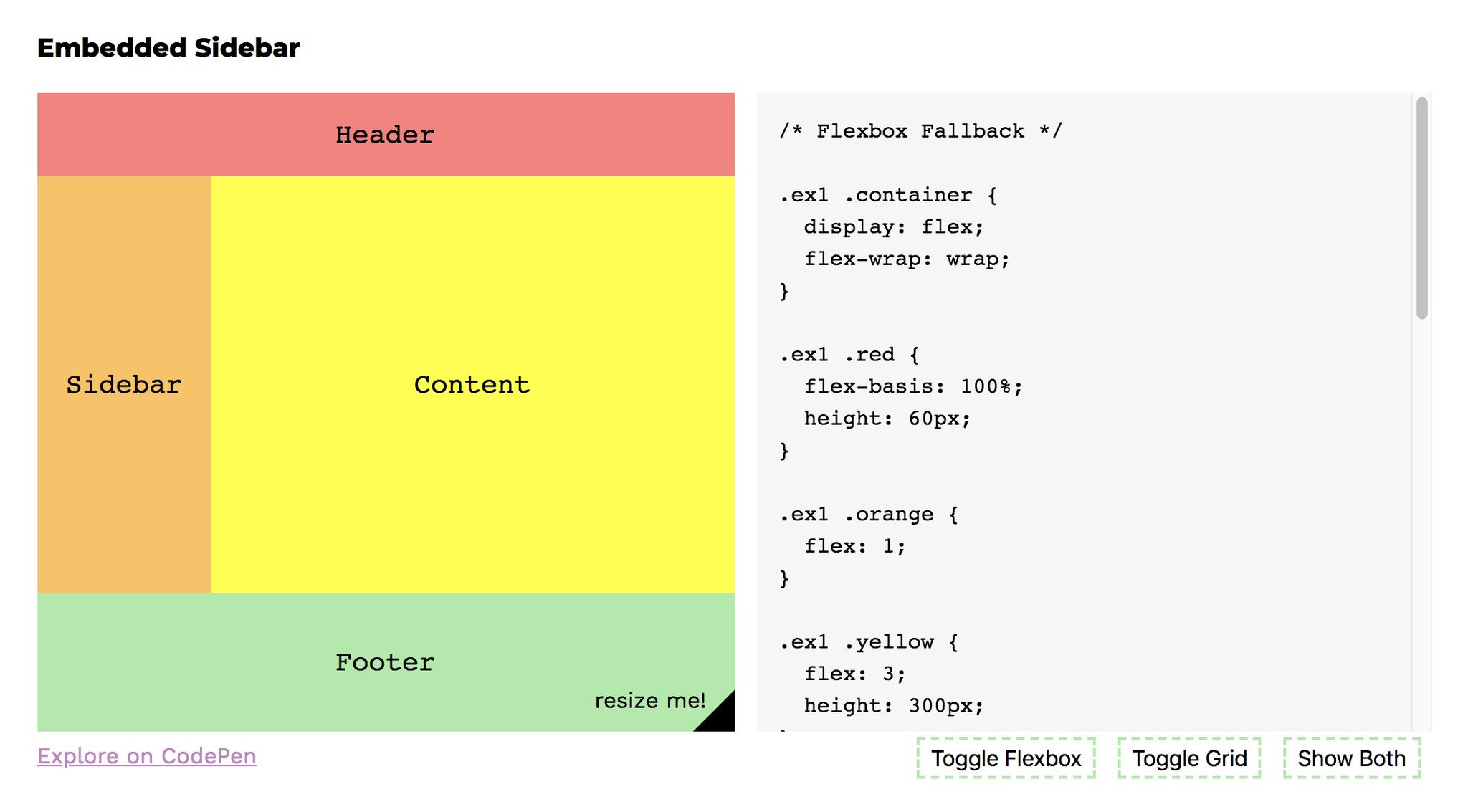1468x812 pixels.
Task: Click the "flex-basis: 100%;" code line
Action: point(913,386)
